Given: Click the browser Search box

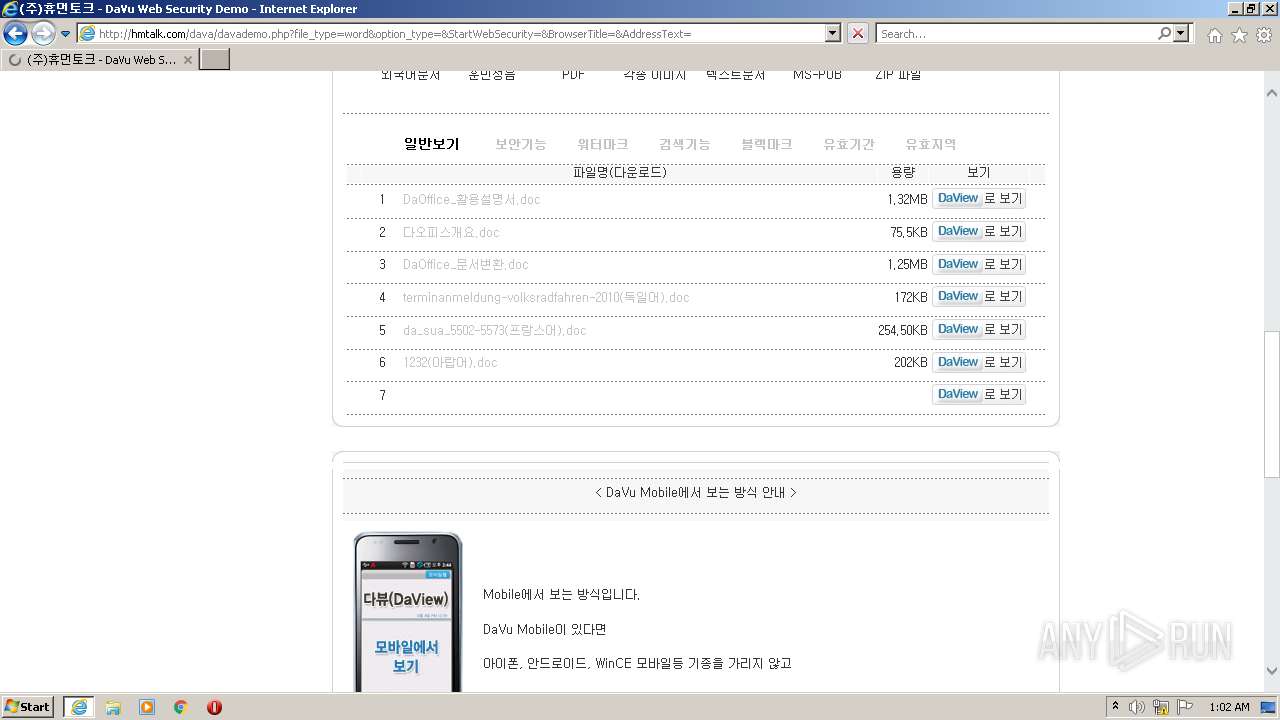Looking at the screenshot, I should (1016, 33).
